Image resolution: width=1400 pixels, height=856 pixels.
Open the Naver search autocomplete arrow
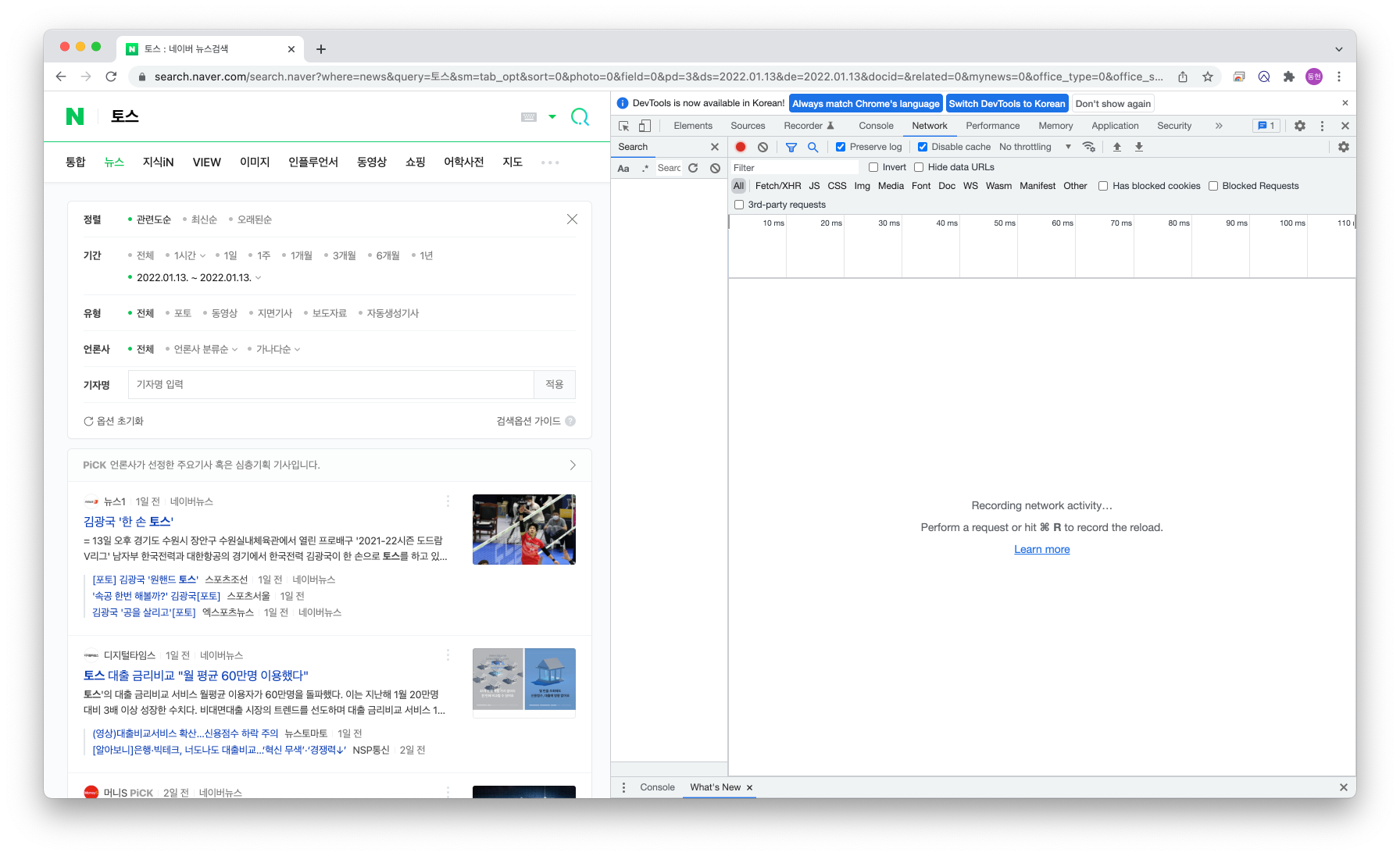552,117
